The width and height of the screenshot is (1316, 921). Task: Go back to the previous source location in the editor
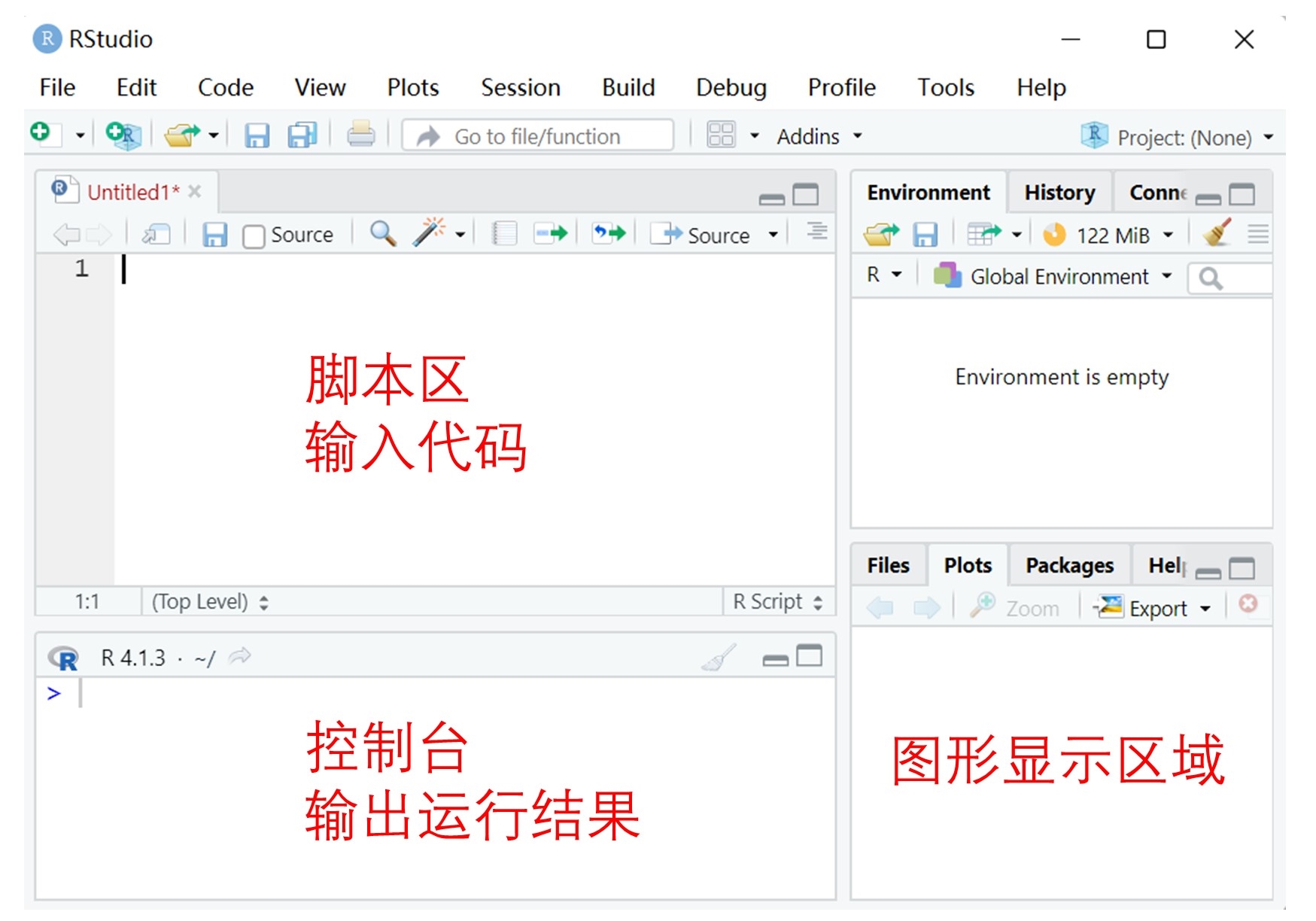[66, 235]
